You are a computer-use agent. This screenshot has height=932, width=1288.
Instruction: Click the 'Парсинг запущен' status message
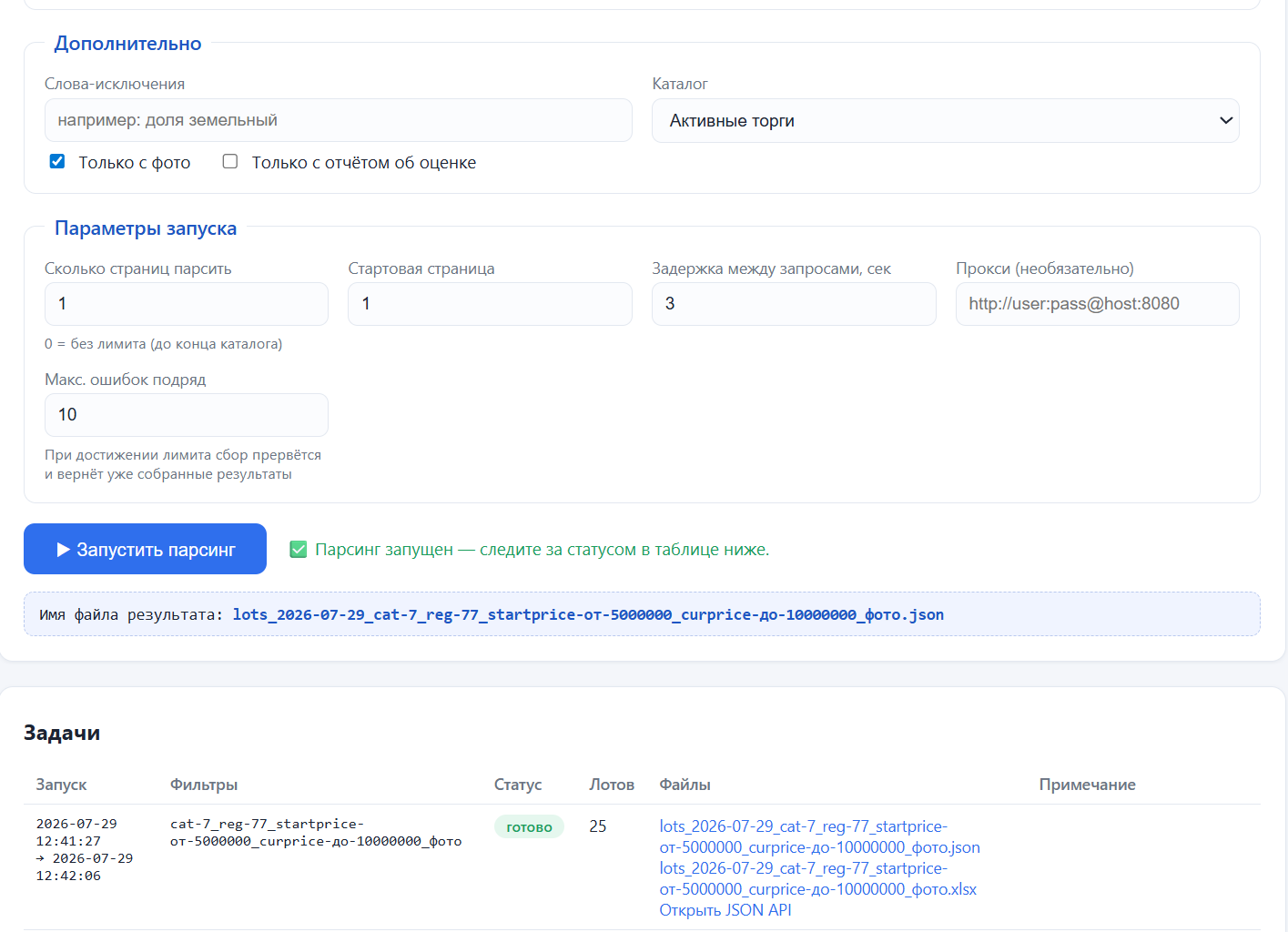click(543, 549)
